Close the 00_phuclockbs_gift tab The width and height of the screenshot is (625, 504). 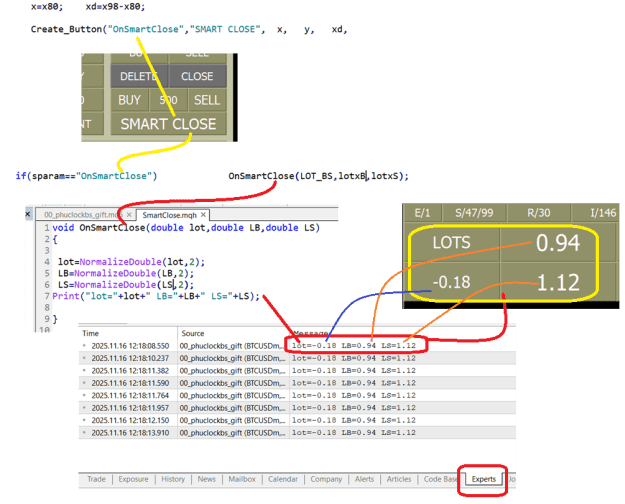tap(129, 215)
